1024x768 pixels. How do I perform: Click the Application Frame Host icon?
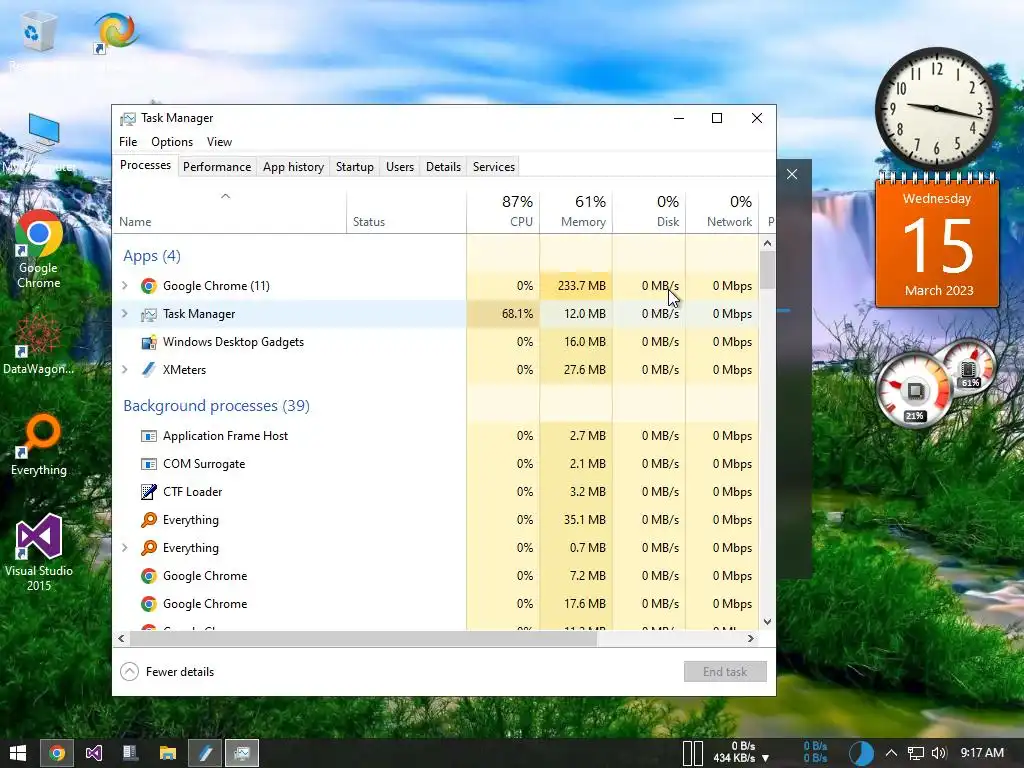tap(149, 436)
